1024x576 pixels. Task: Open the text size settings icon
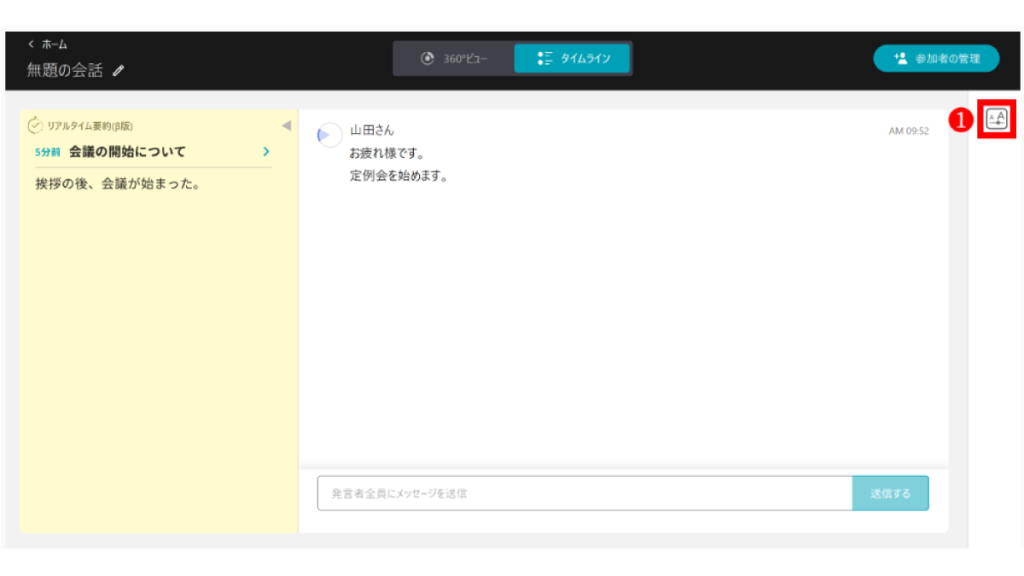(x=996, y=120)
